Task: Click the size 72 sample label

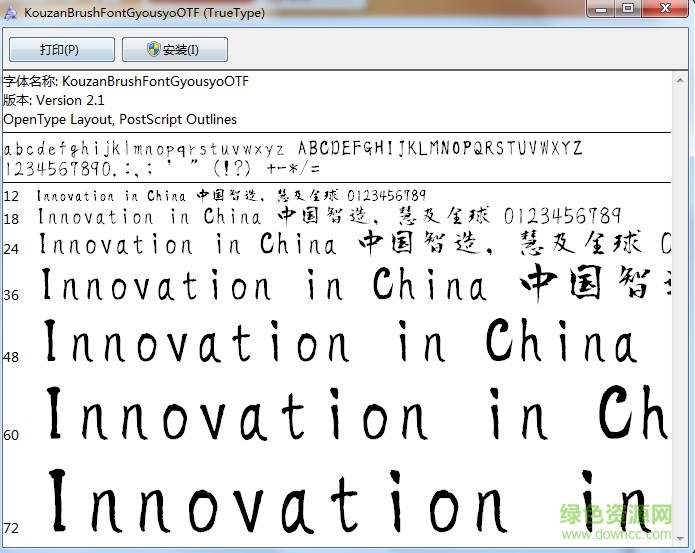Action: coord(11,528)
